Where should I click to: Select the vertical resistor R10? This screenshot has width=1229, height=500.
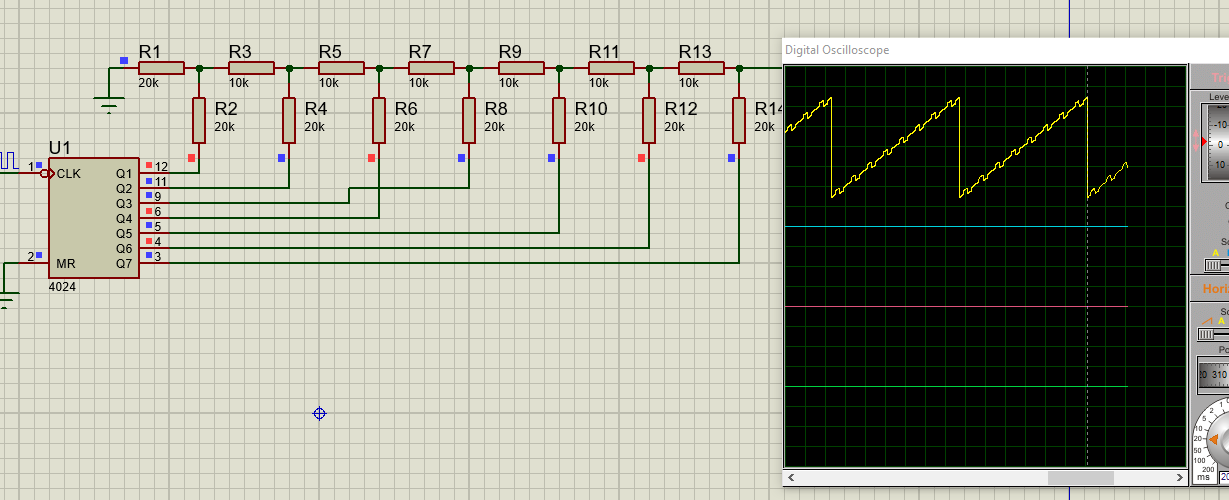[x=559, y=119]
